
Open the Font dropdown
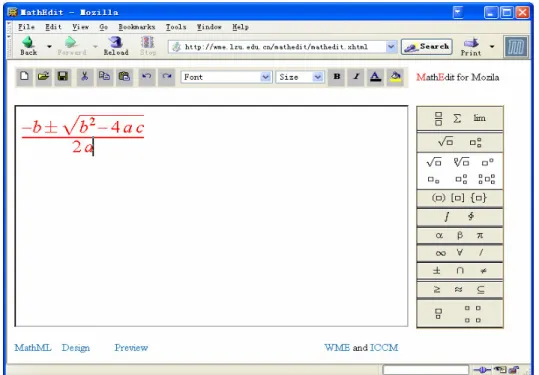[x=227, y=77]
